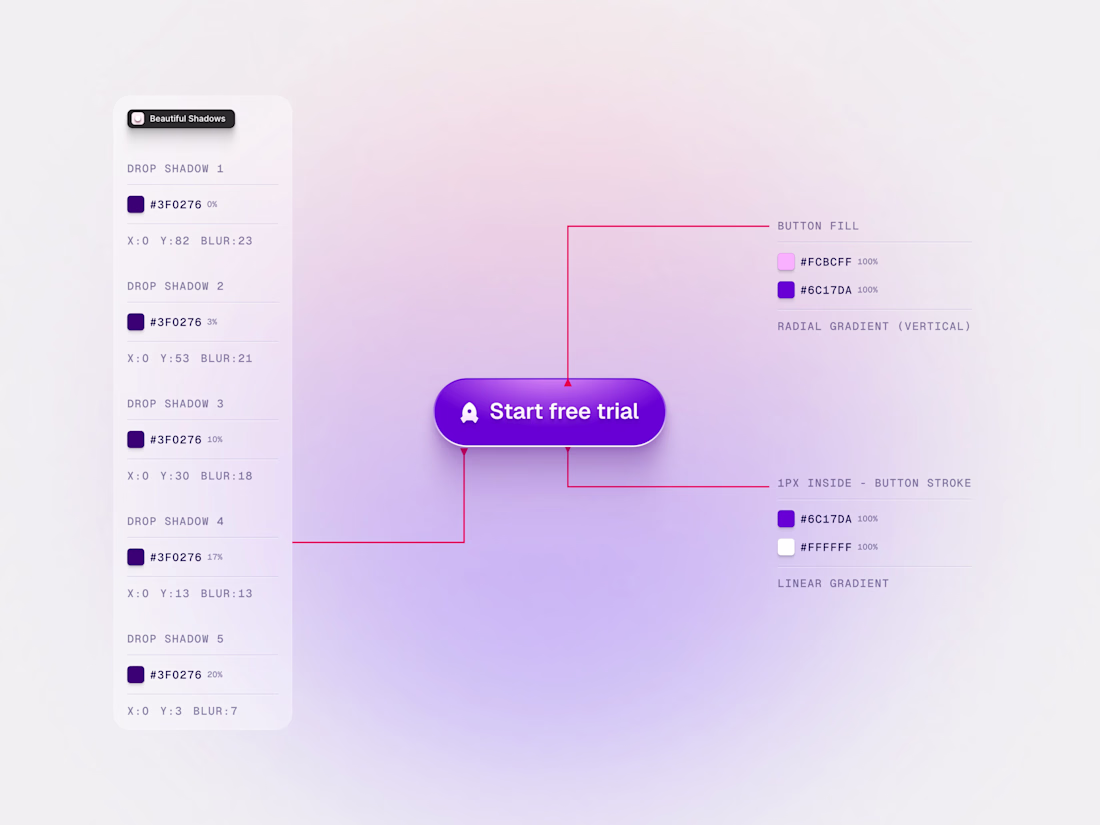Select the Drop Shadow 2 color swatch
The width and height of the screenshot is (1100, 825).
(135, 322)
